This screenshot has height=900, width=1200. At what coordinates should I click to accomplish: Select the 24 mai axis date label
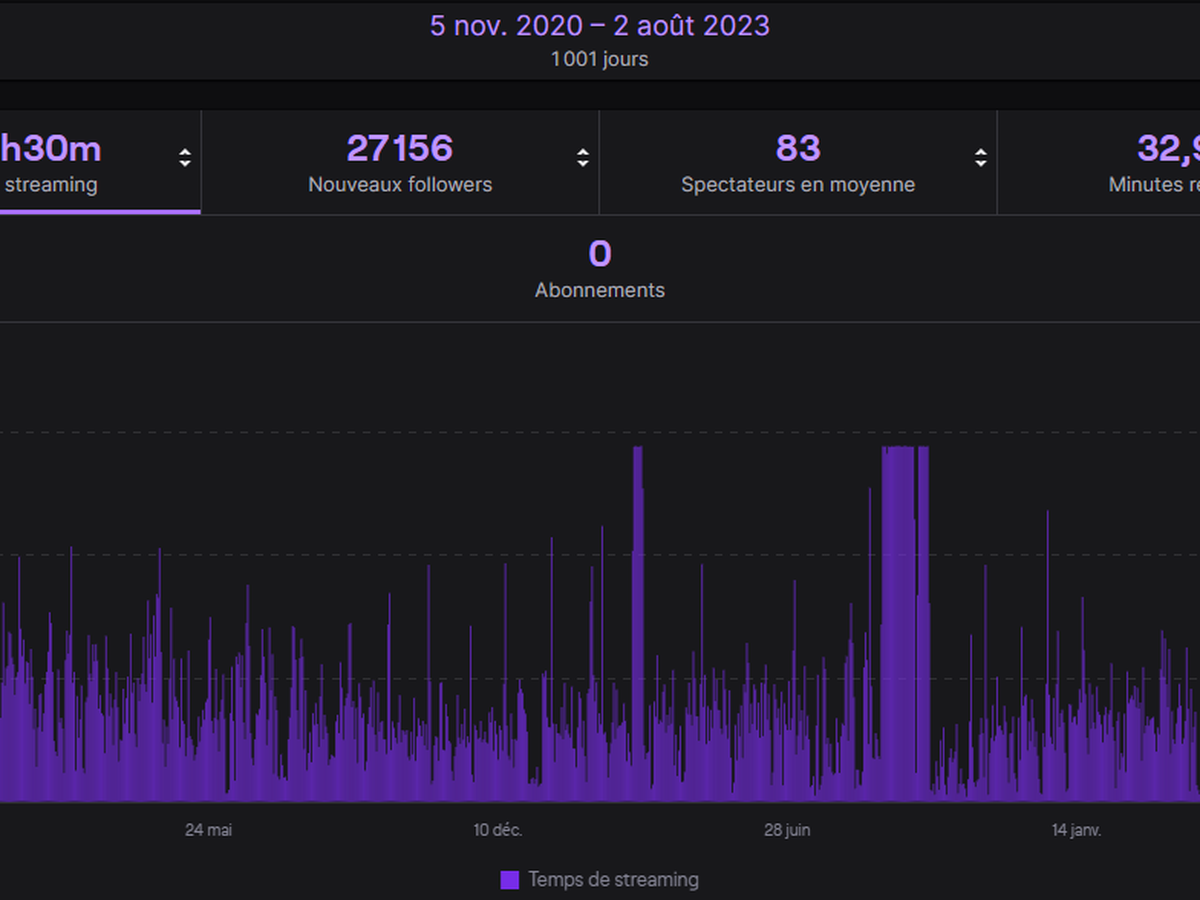pos(209,830)
